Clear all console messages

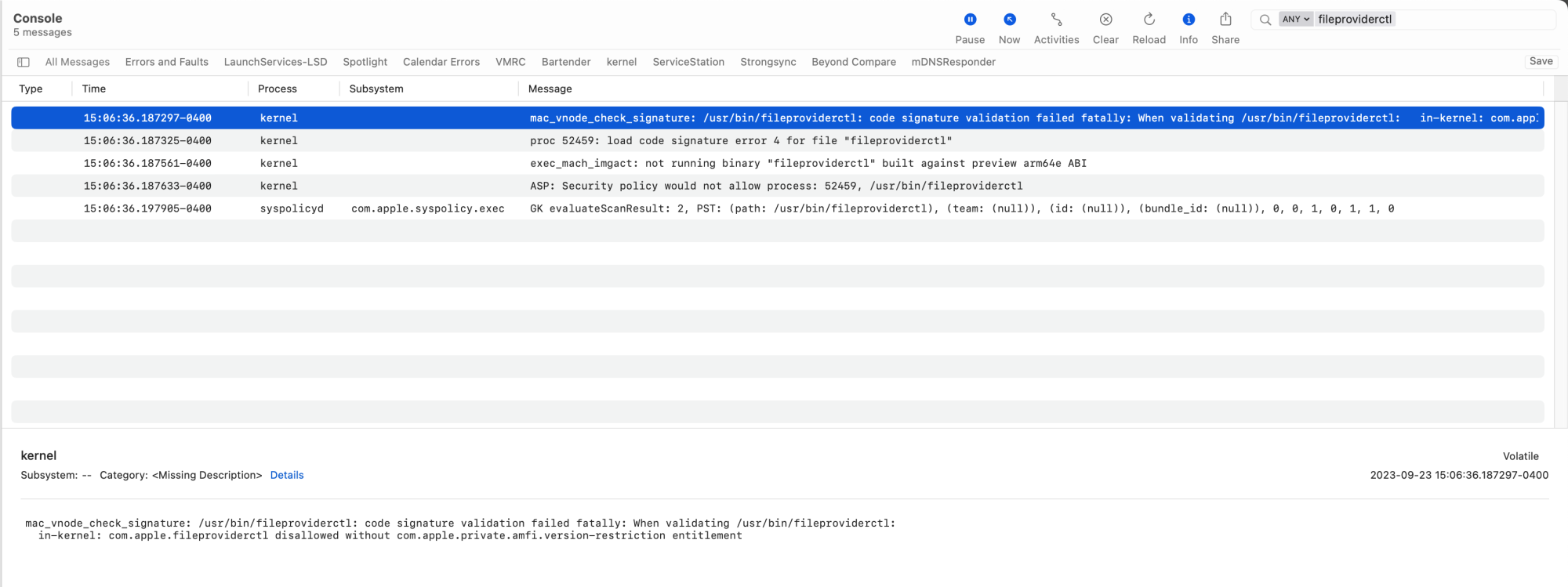coord(1105,20)
